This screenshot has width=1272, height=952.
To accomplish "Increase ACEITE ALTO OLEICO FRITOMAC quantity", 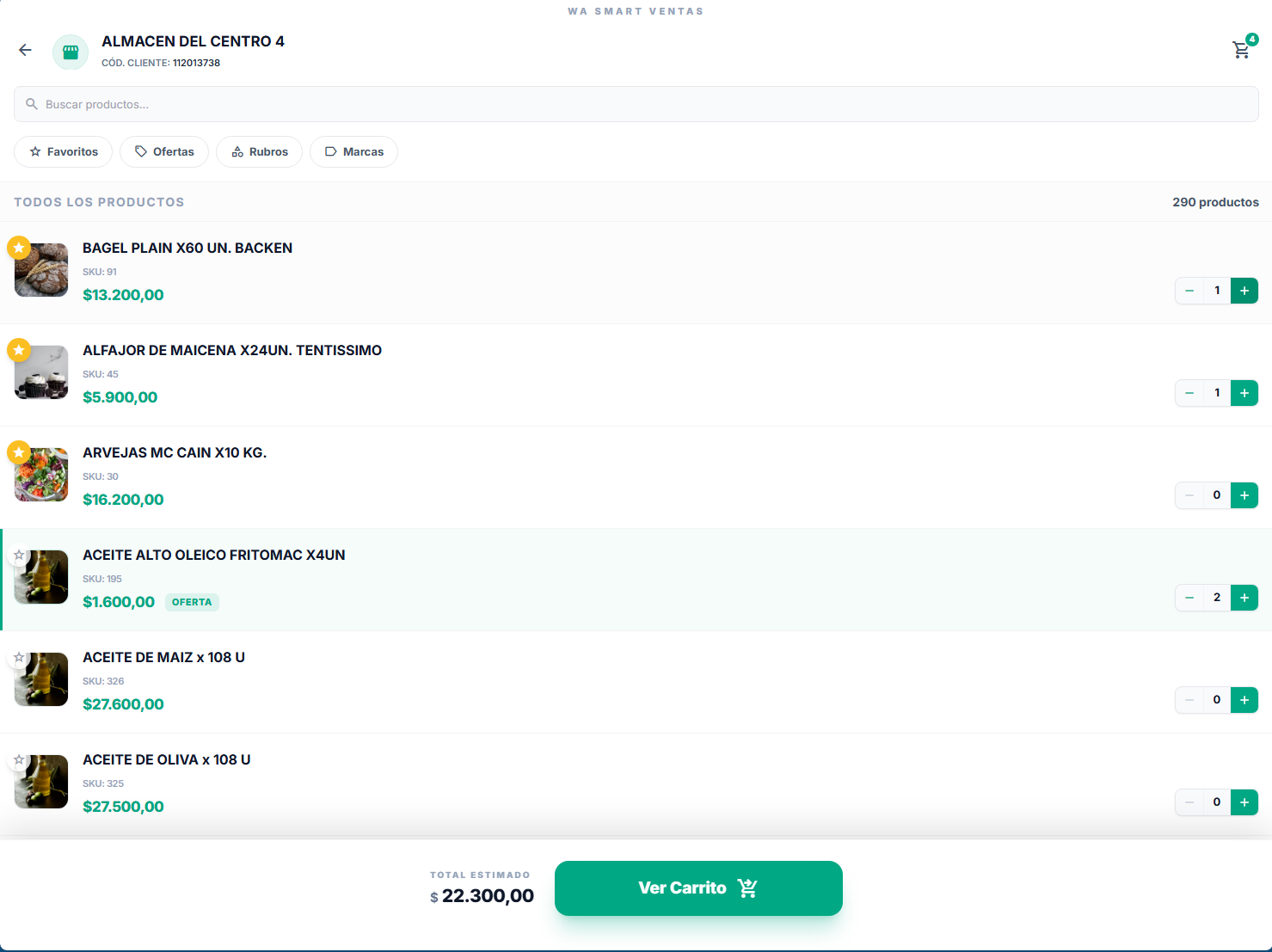I will click(x=1244, y=598).
